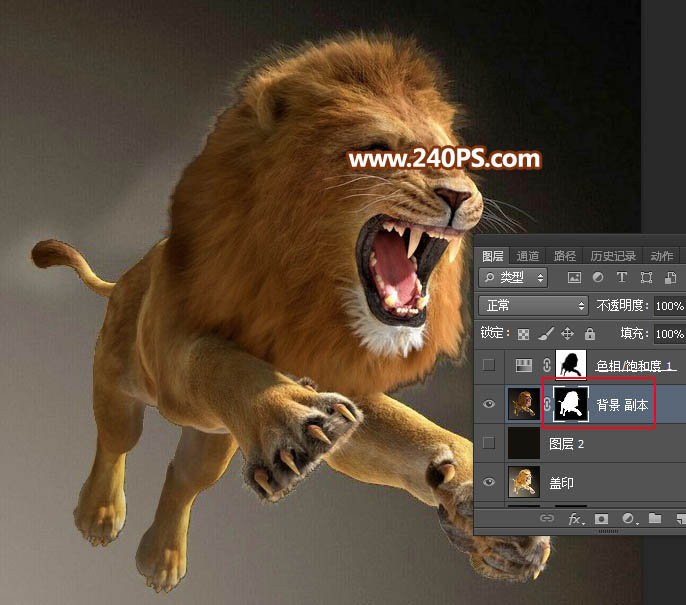Select the 盖印 layer thumbnail
The image size is (686, 605).
[524, 482]
